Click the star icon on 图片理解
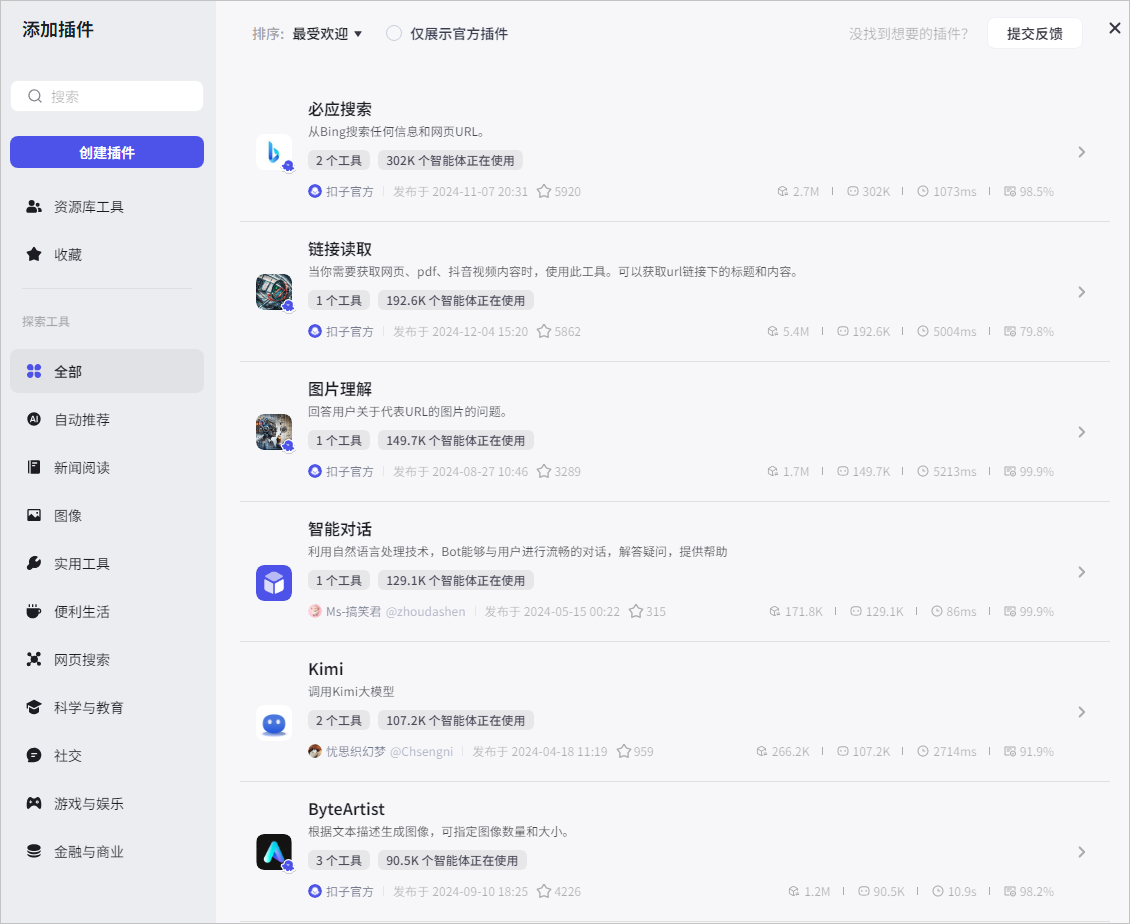The height and width of the screenshot is (924, 1130). coord(544,471)
